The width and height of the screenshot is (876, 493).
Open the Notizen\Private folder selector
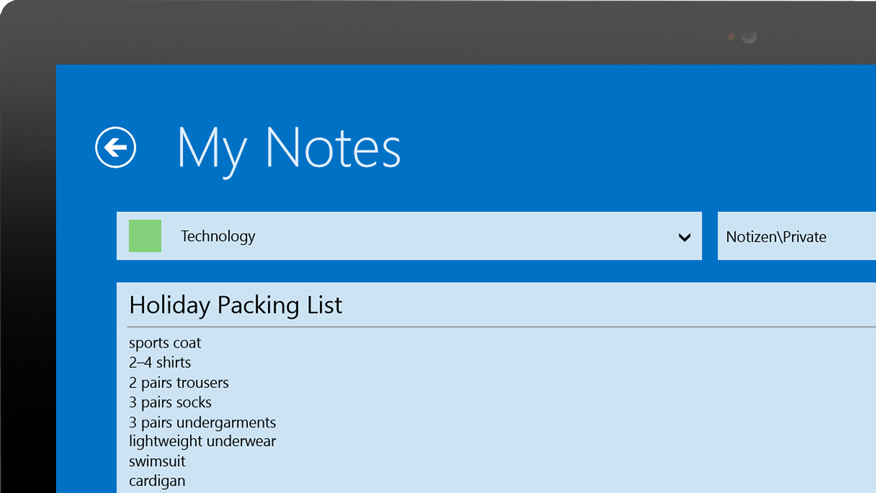pos(796,237)
